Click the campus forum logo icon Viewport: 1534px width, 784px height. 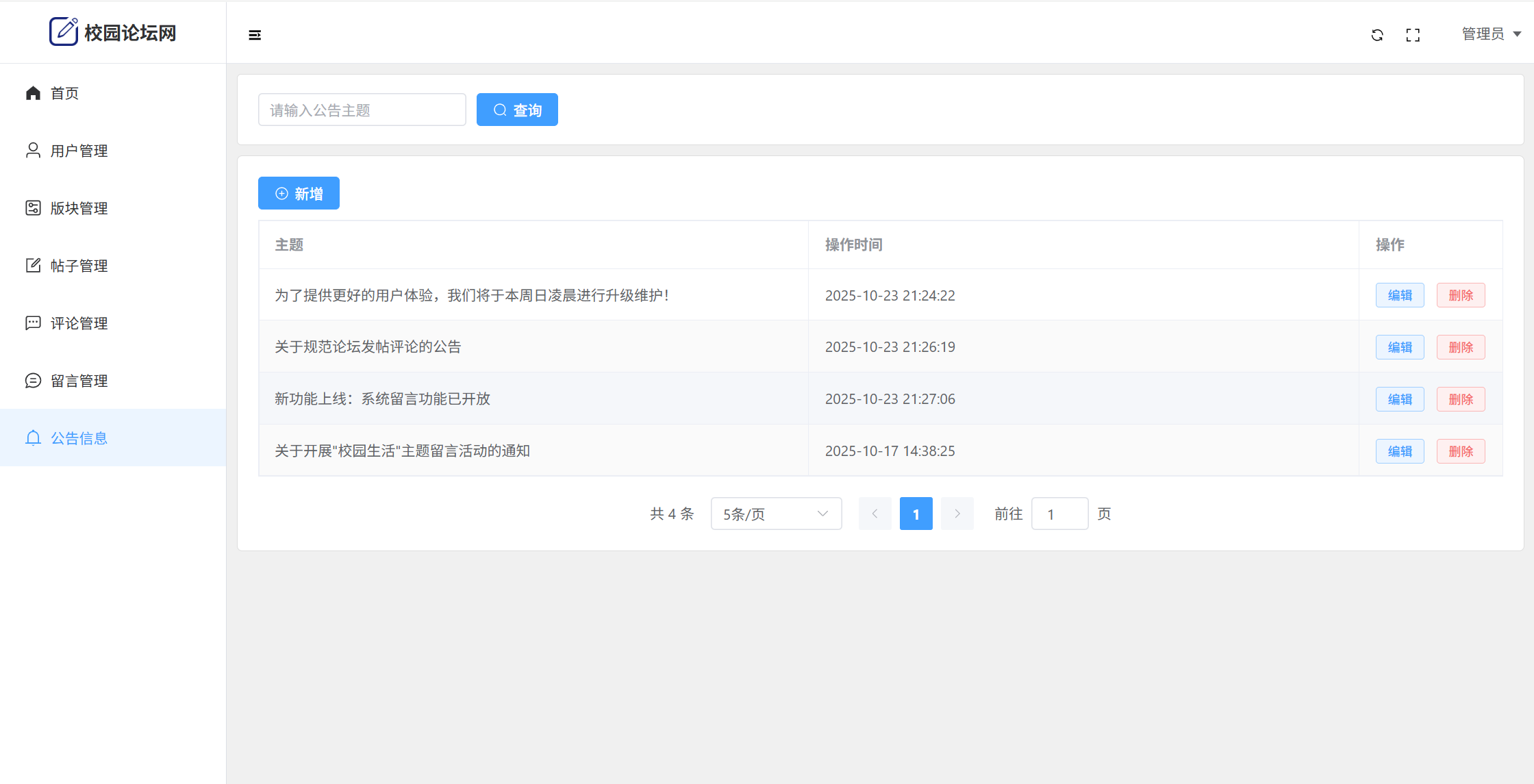point(64,31)
